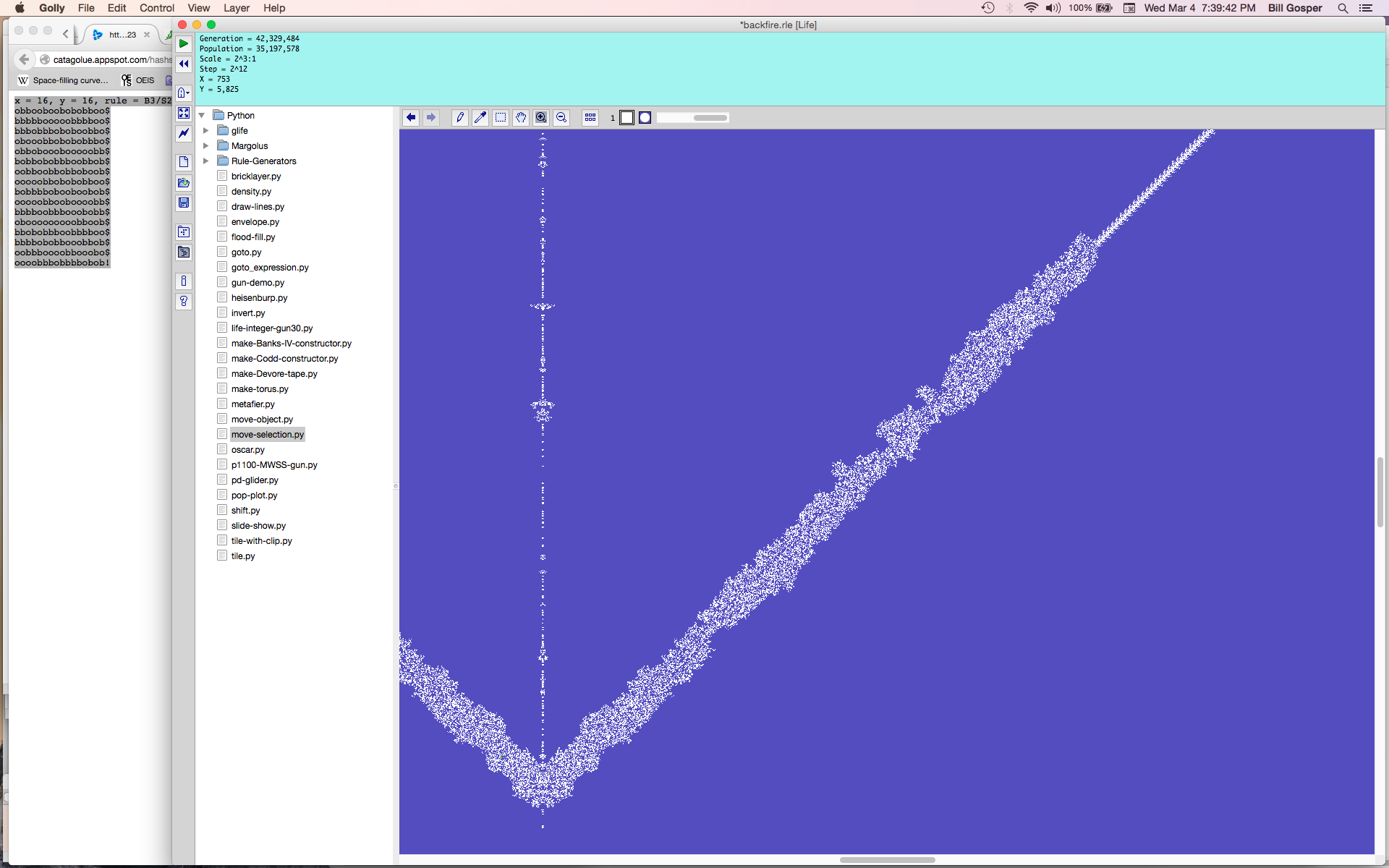Image resolution: width=1389 pixels, height=868 pixels.
Task: Choose the rectangular Select tool
Action: click(x=501, y=117)
